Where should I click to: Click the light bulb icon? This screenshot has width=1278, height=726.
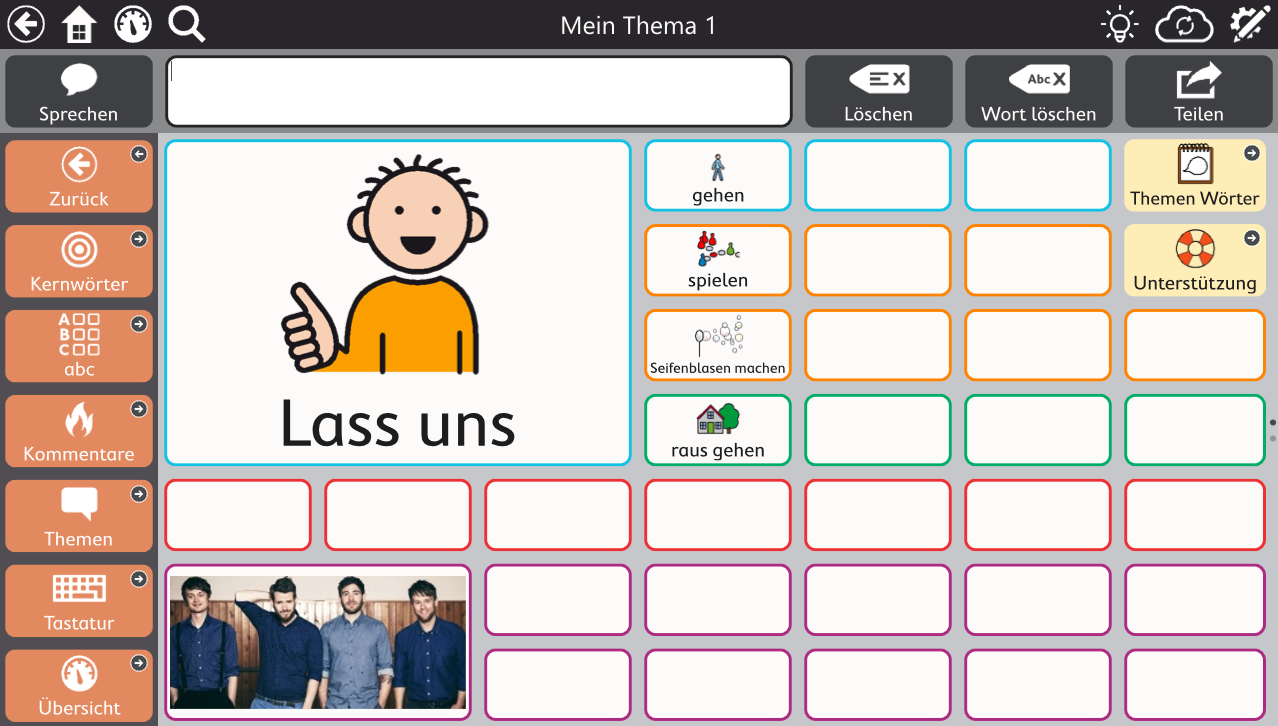click(x=1119, y=25)
